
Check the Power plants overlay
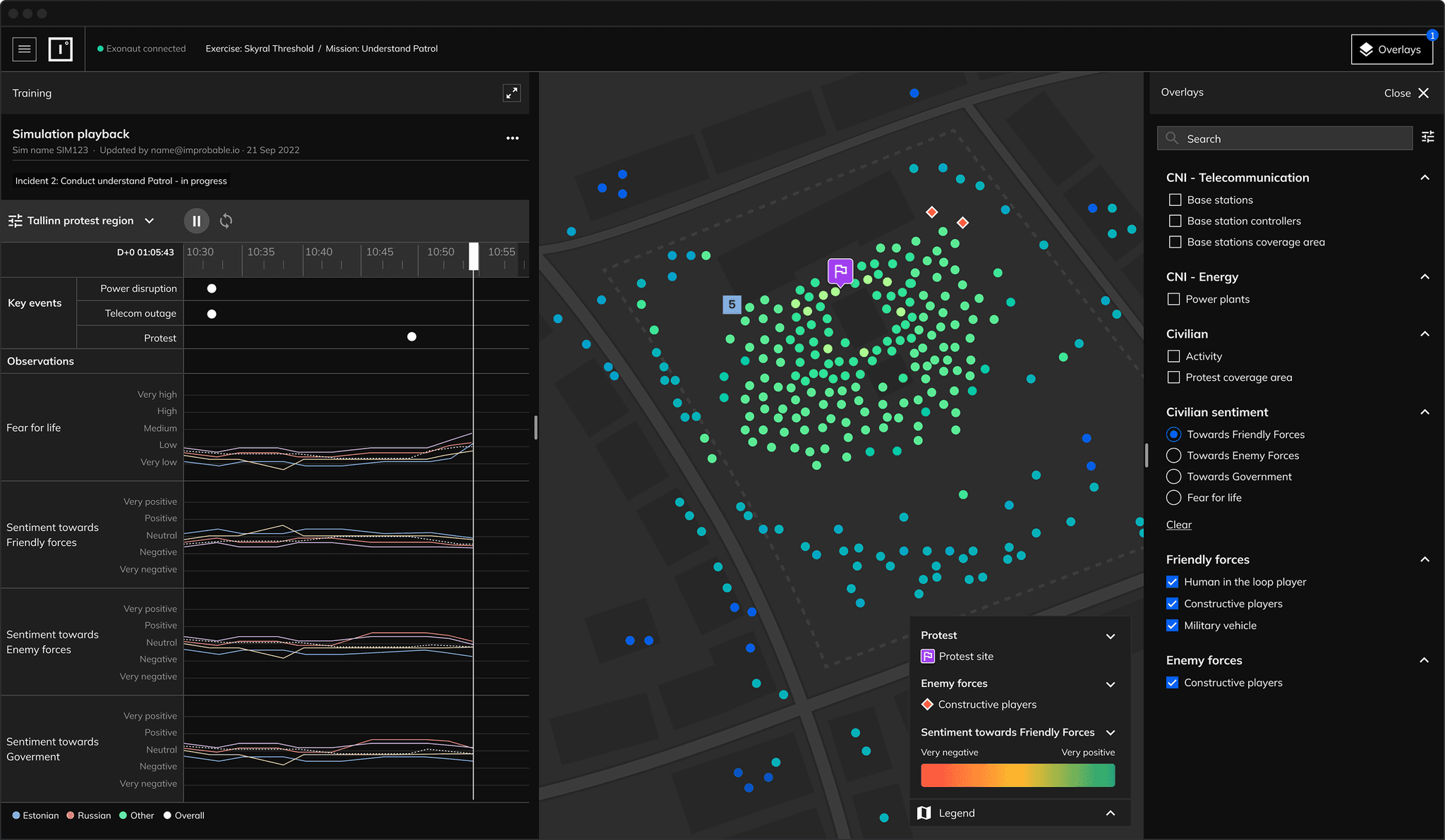tap(1173, 299)
